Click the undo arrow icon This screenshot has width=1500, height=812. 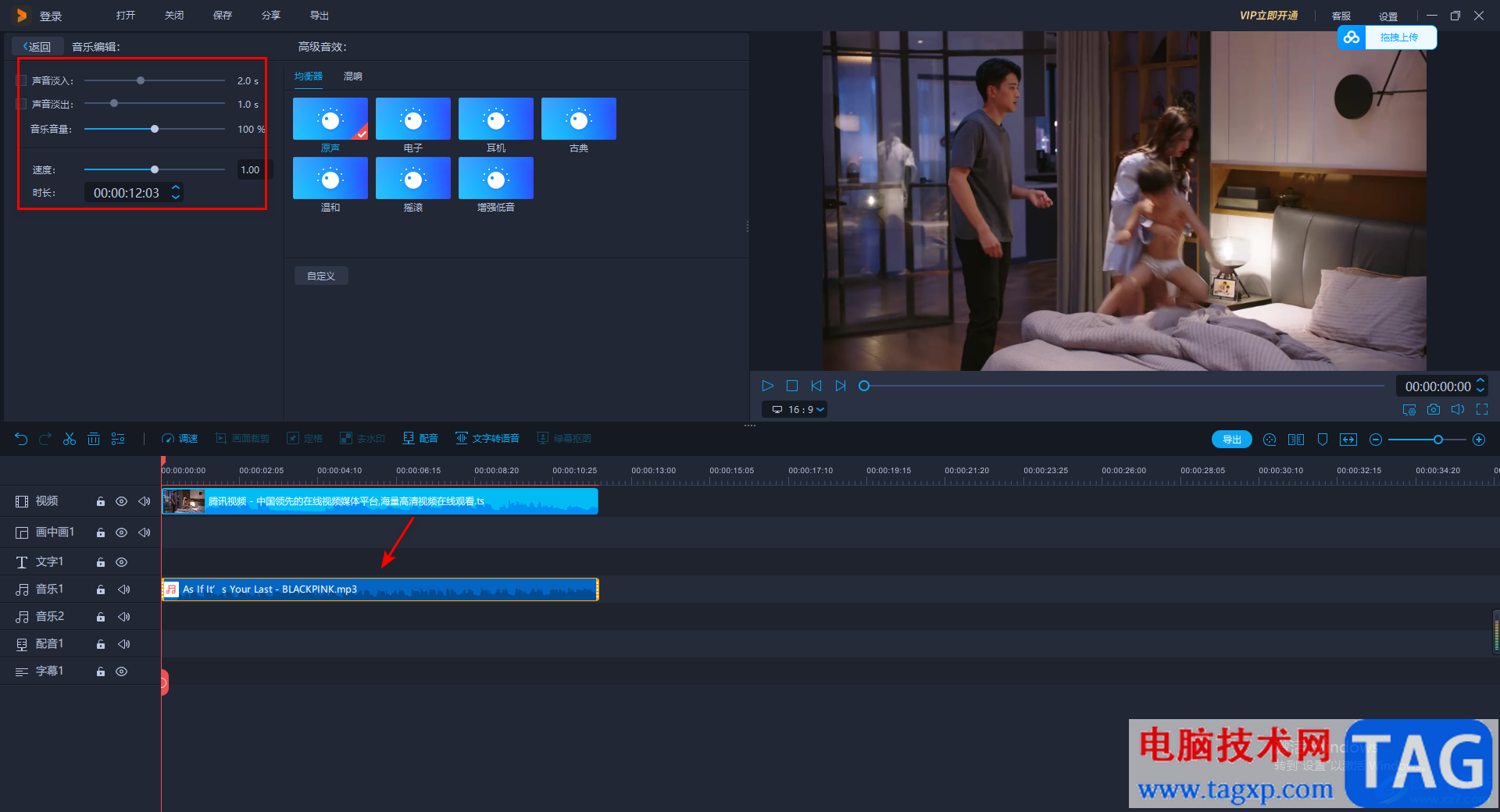(21, 439)
